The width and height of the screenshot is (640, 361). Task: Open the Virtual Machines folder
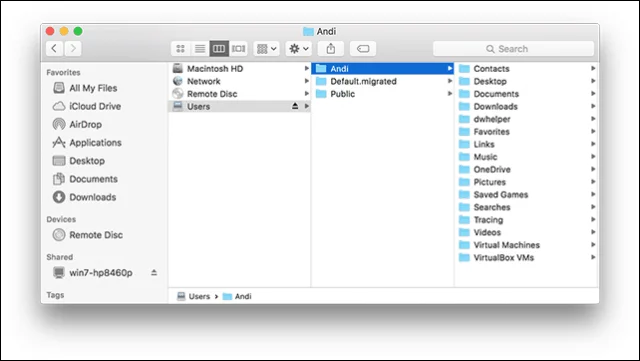coord(527,245)
